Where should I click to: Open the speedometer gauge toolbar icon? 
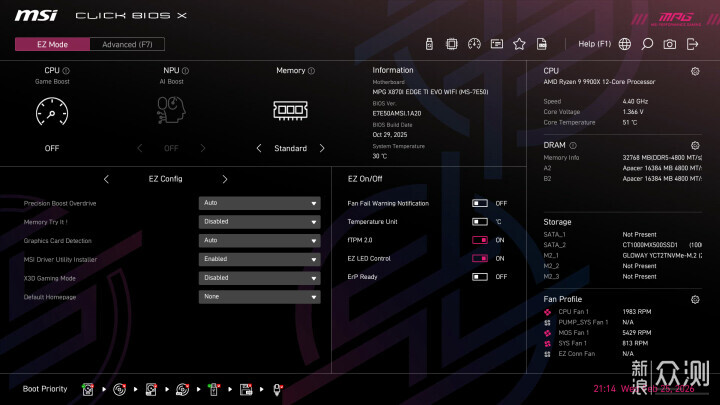474,44
